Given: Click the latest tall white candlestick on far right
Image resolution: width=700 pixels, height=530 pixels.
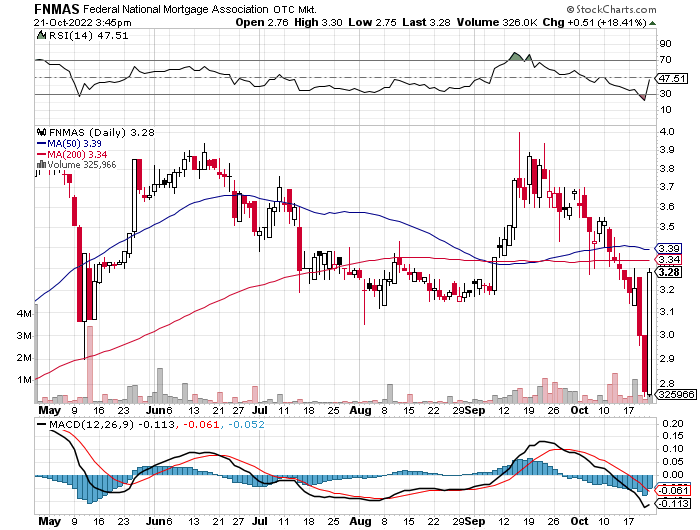Looking at the screenshot, I should pos(649,333).
